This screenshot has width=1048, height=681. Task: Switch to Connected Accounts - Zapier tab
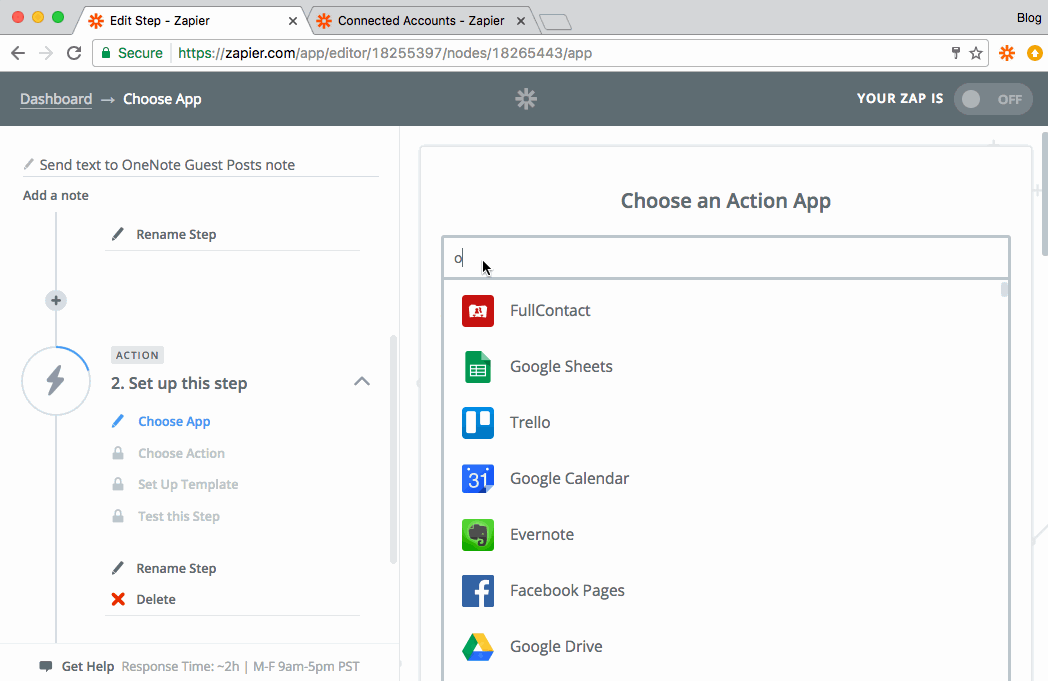pyautogui.click(x=420, y=21)
